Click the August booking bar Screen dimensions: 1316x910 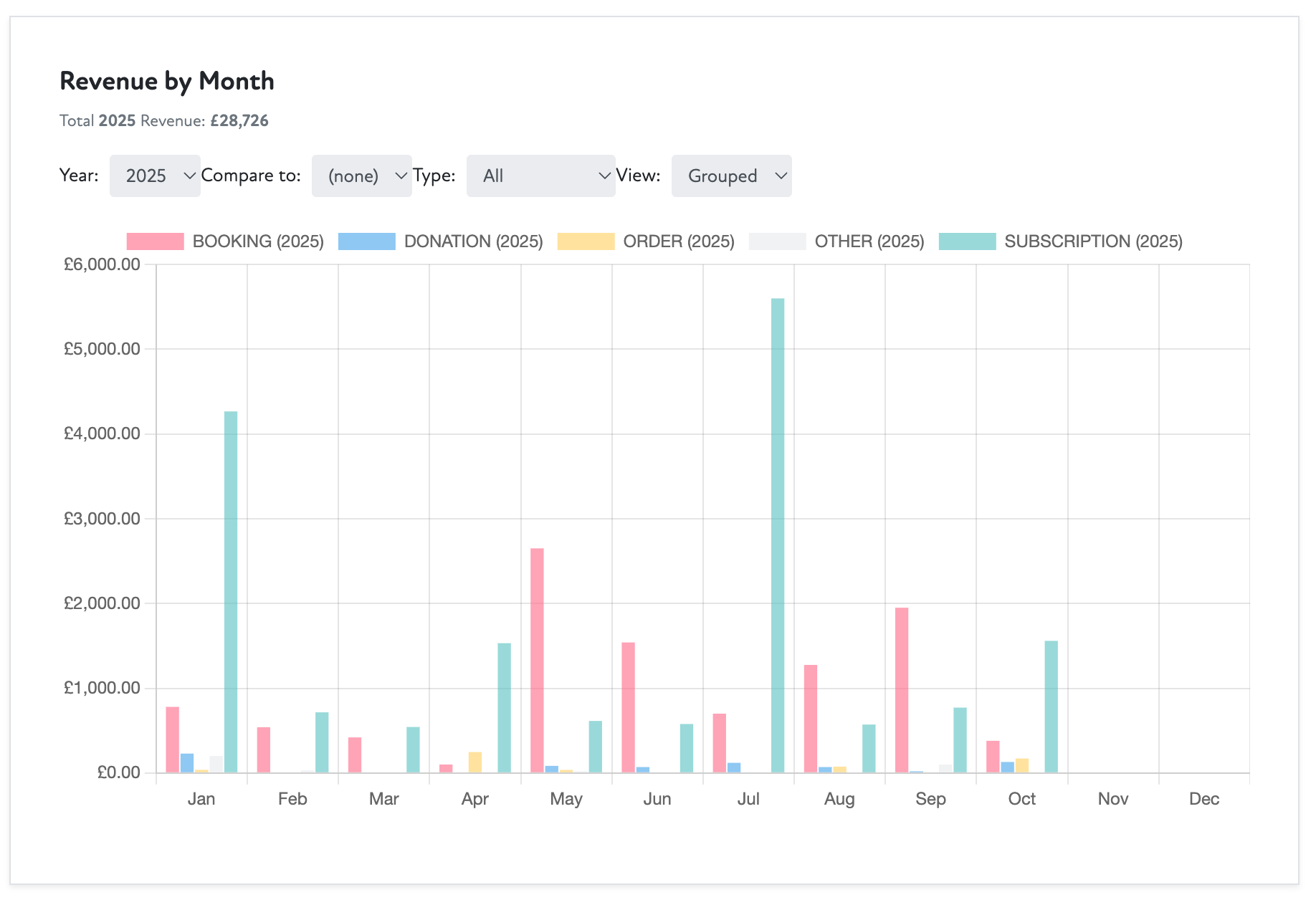pyautogui.click(x=811, y=719)
